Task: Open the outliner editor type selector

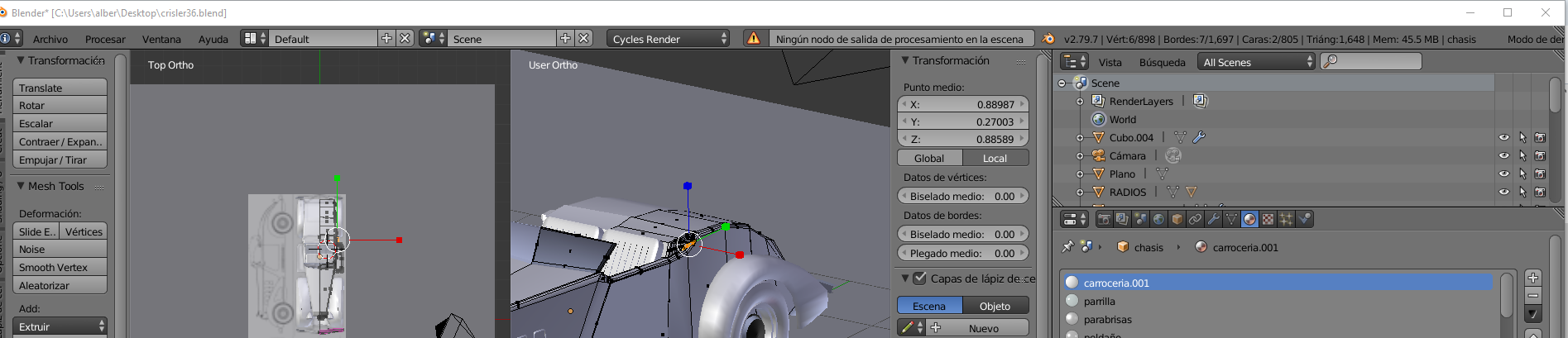Action: click(x=1074, y=62)
